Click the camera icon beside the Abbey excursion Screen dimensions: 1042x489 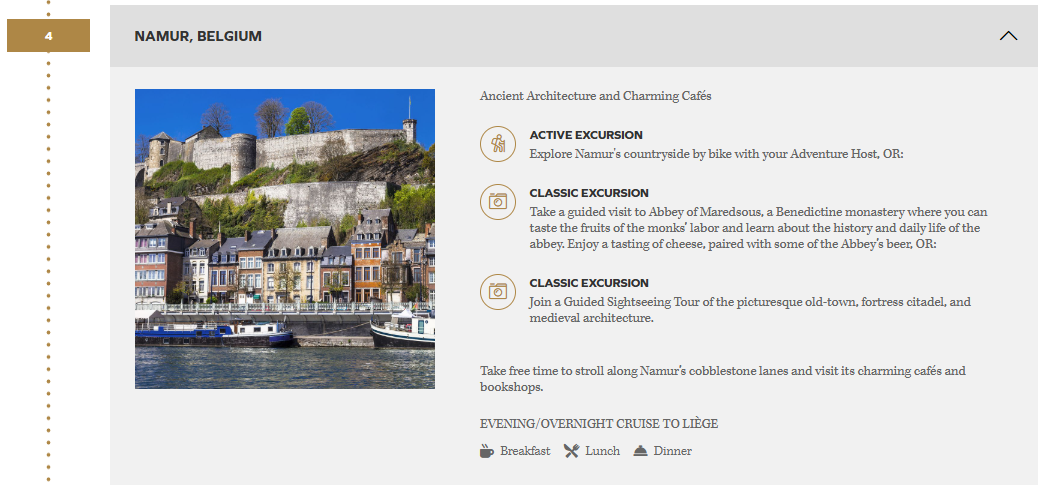coord(497,201)
